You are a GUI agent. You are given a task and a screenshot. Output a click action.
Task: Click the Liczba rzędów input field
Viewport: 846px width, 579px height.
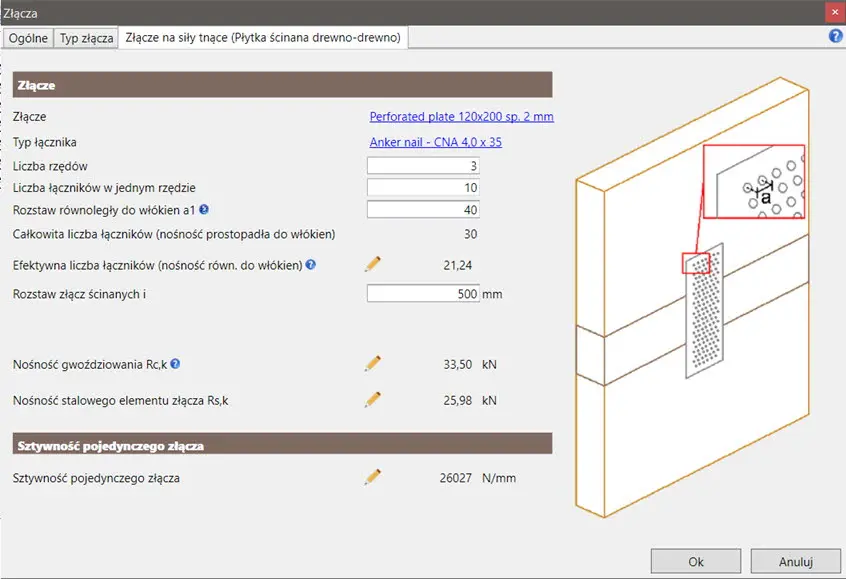pyautogui.click(x=423, y=165)
